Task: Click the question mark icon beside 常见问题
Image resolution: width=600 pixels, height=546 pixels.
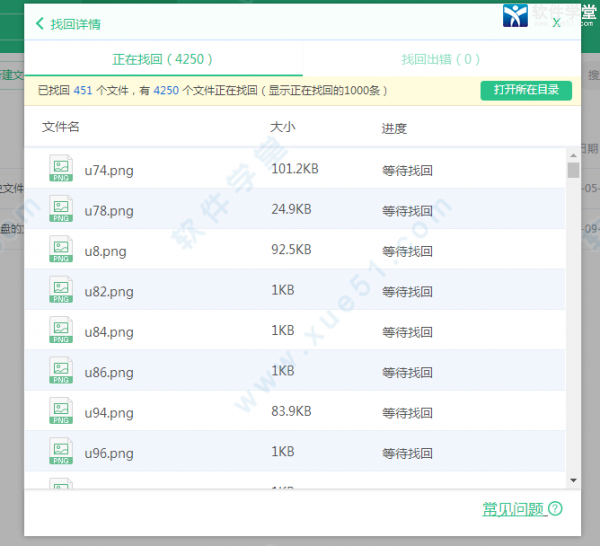Action: (x=555, y=509)
